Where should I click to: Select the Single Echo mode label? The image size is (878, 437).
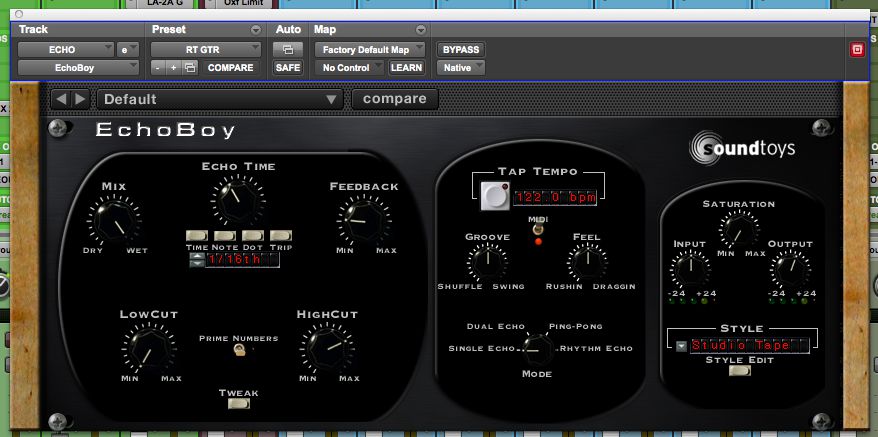pos(482,348)
